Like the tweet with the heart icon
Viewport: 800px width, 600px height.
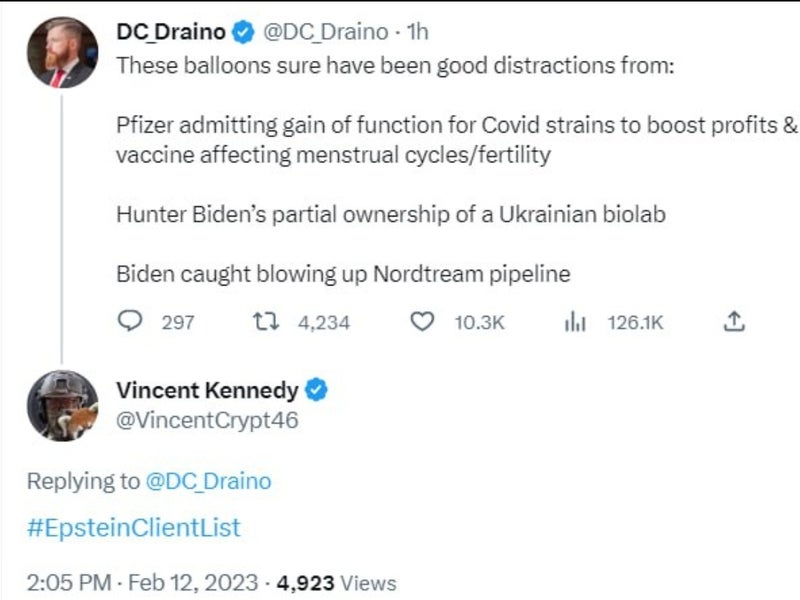tap(424, 322)
